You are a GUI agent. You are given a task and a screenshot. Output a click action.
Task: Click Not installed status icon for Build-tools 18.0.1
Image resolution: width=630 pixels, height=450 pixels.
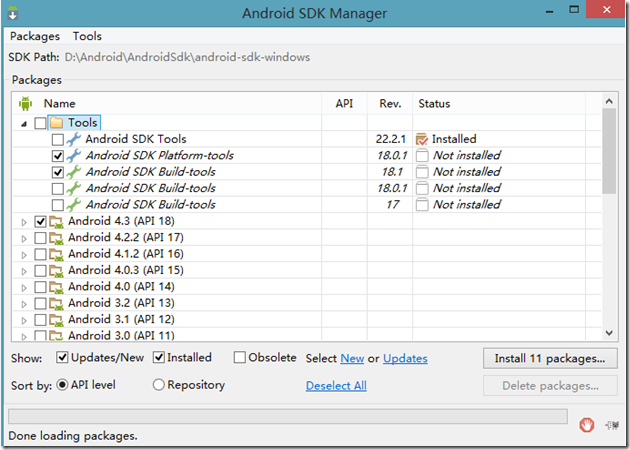422,188
